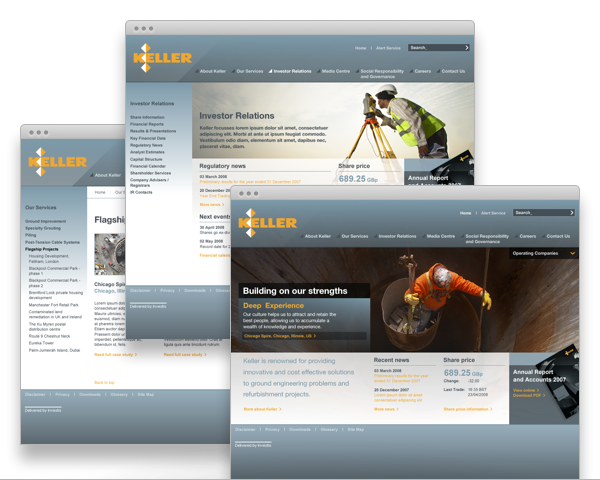Open Shareholder Services sidebar item
This screenshot has width=600, height=480.
point(151,173)
